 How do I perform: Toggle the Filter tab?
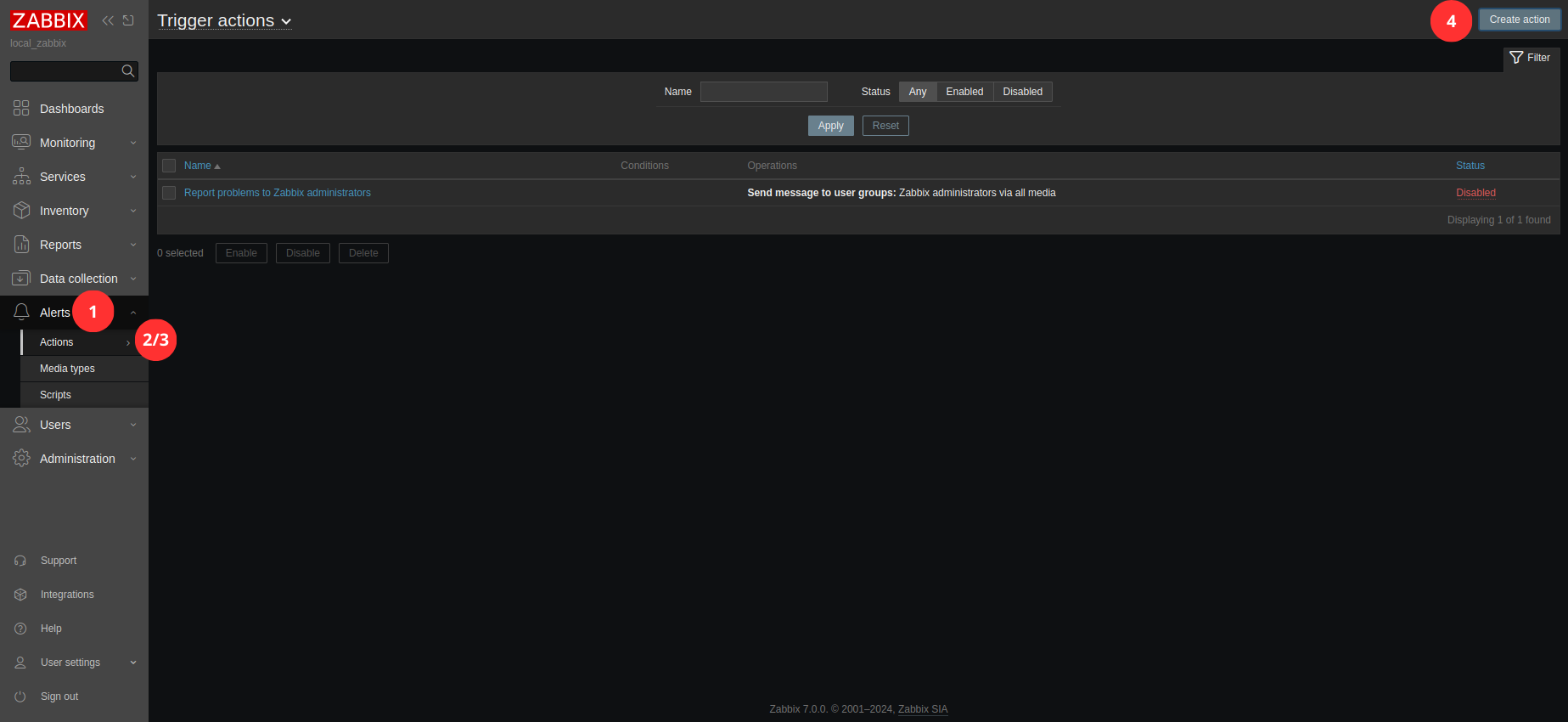[x=1531, y=58]
